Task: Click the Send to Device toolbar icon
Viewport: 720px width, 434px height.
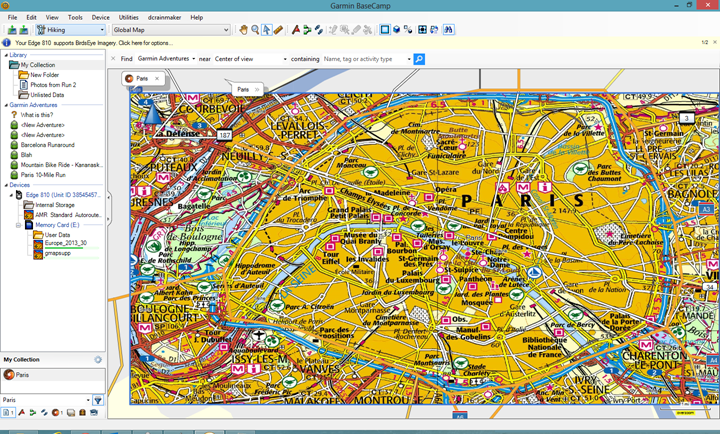Action: [x=12, y=30]
